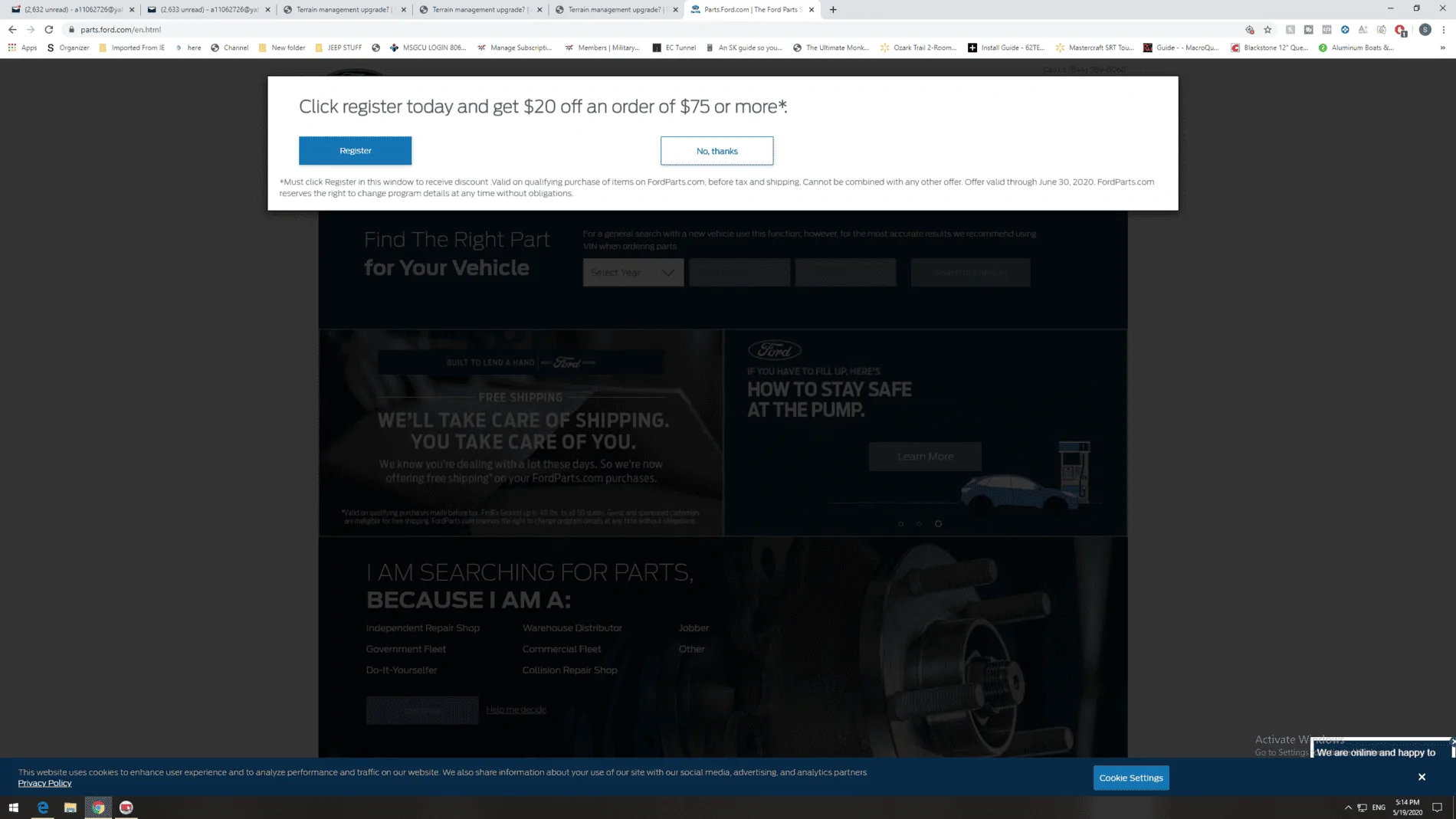Open the Members | Military bookmark
The height and width of the screenshot is (819, 1456).
pos(602,48)
